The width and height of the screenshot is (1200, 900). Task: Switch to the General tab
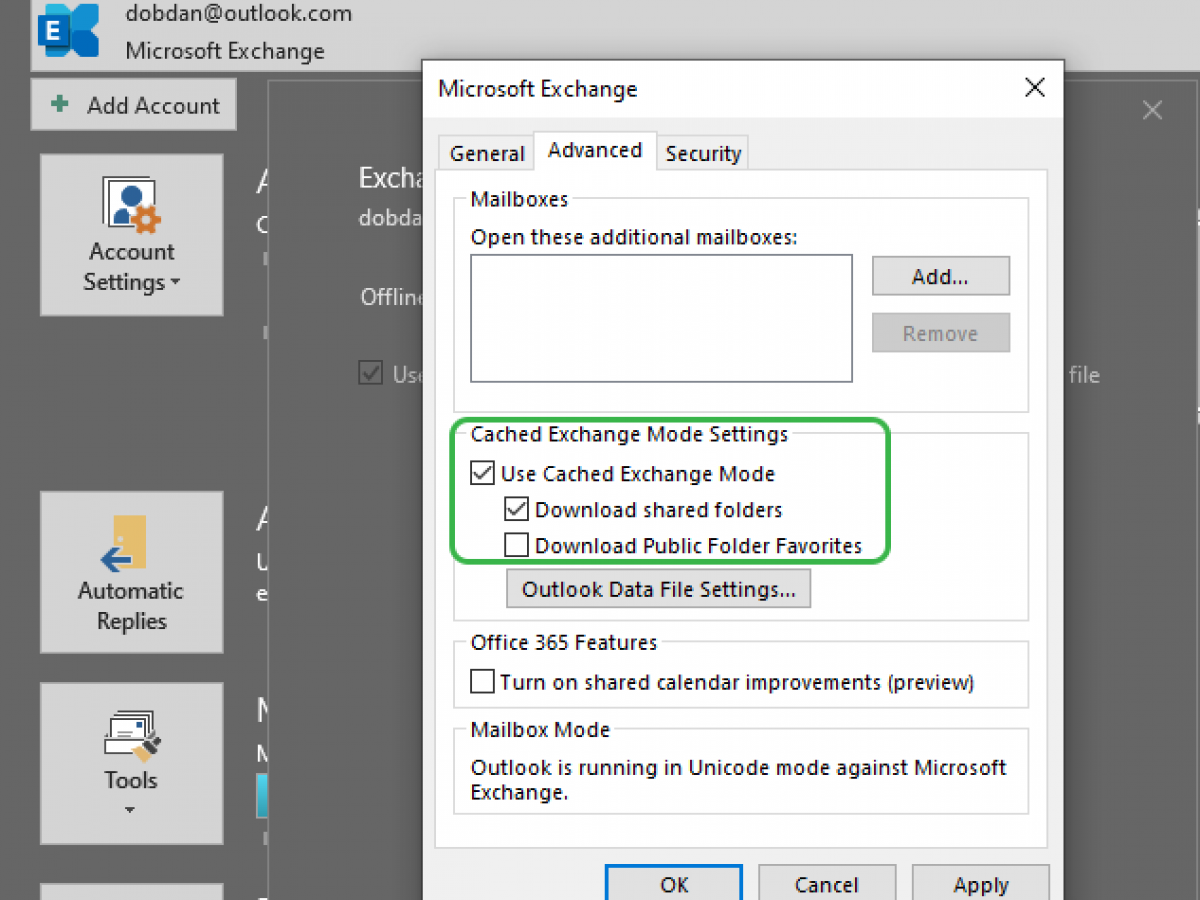487,153
